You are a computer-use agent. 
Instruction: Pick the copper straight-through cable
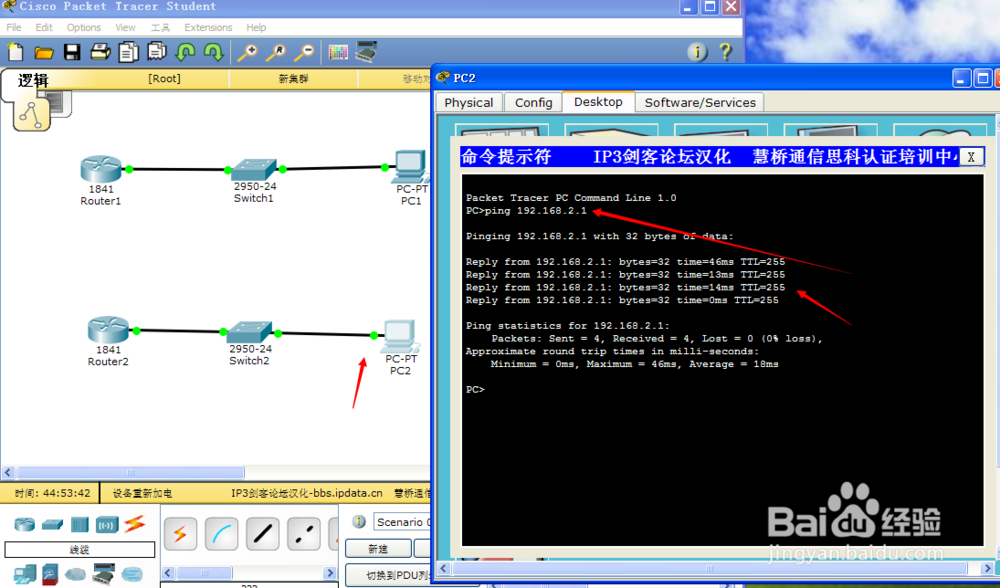262,533
